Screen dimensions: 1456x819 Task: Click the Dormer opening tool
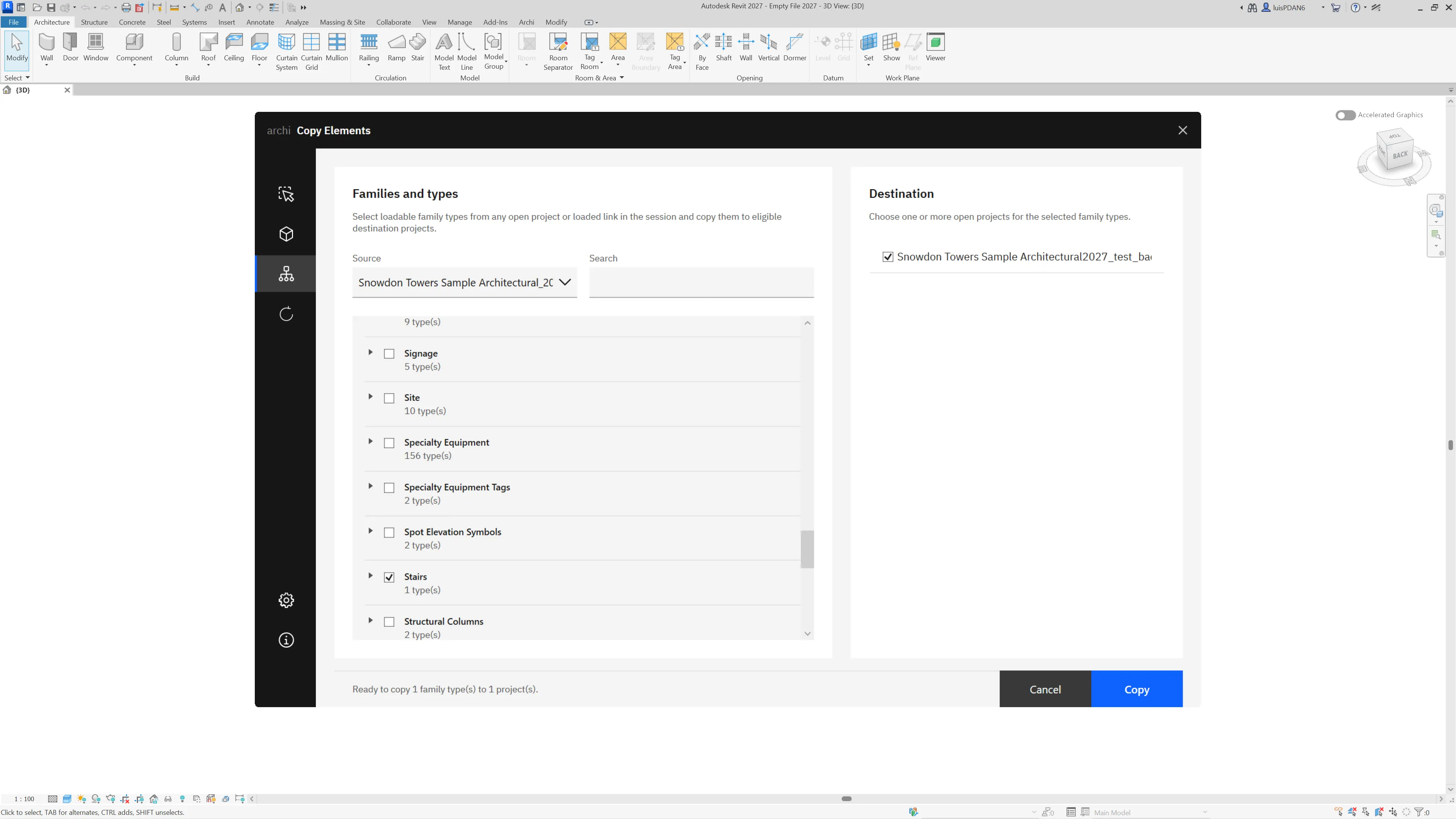pyautogui.click(x=795, y=47)
